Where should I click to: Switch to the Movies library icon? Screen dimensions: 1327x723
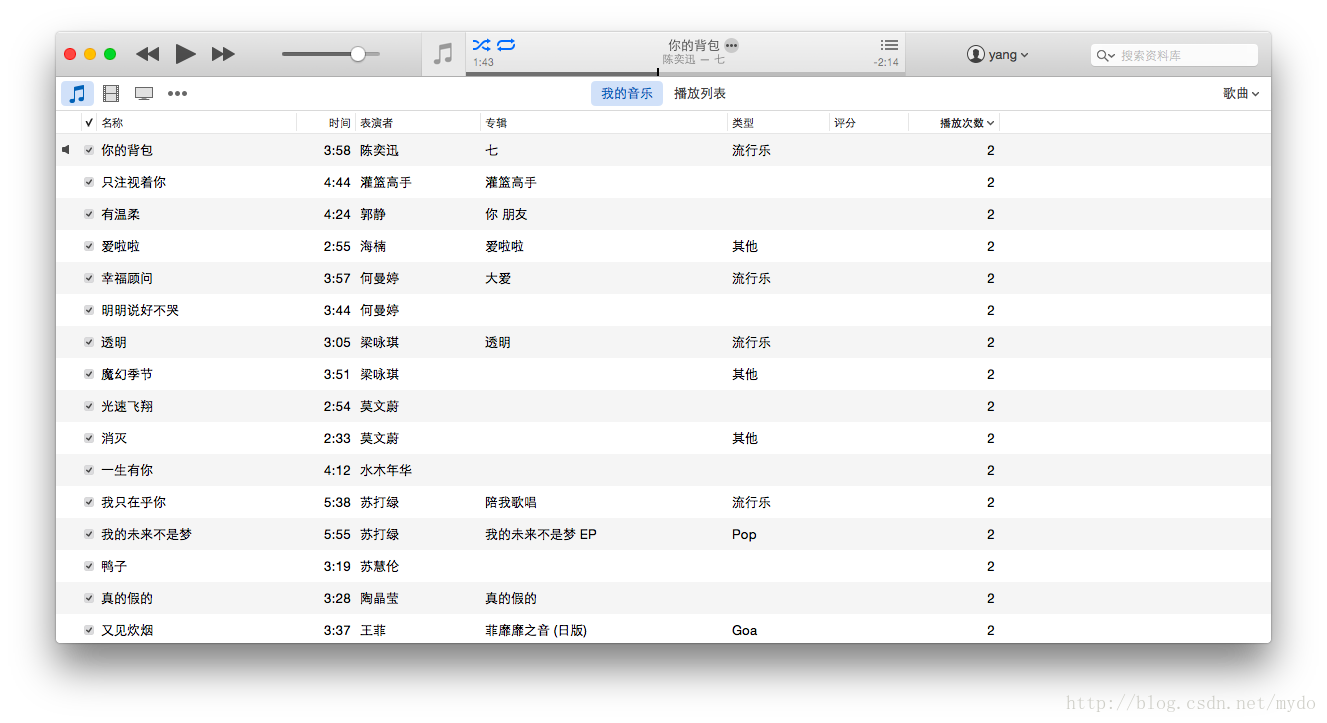111,94
